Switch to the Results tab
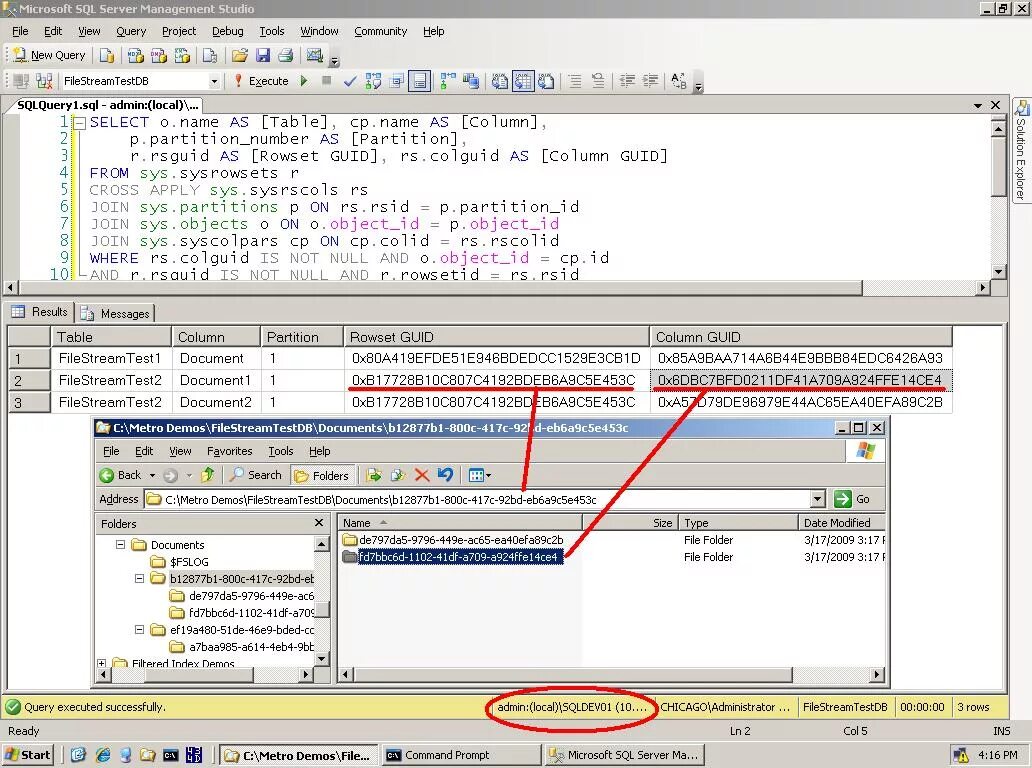This screenshot has width=1032, height=768. click(41, 312)
